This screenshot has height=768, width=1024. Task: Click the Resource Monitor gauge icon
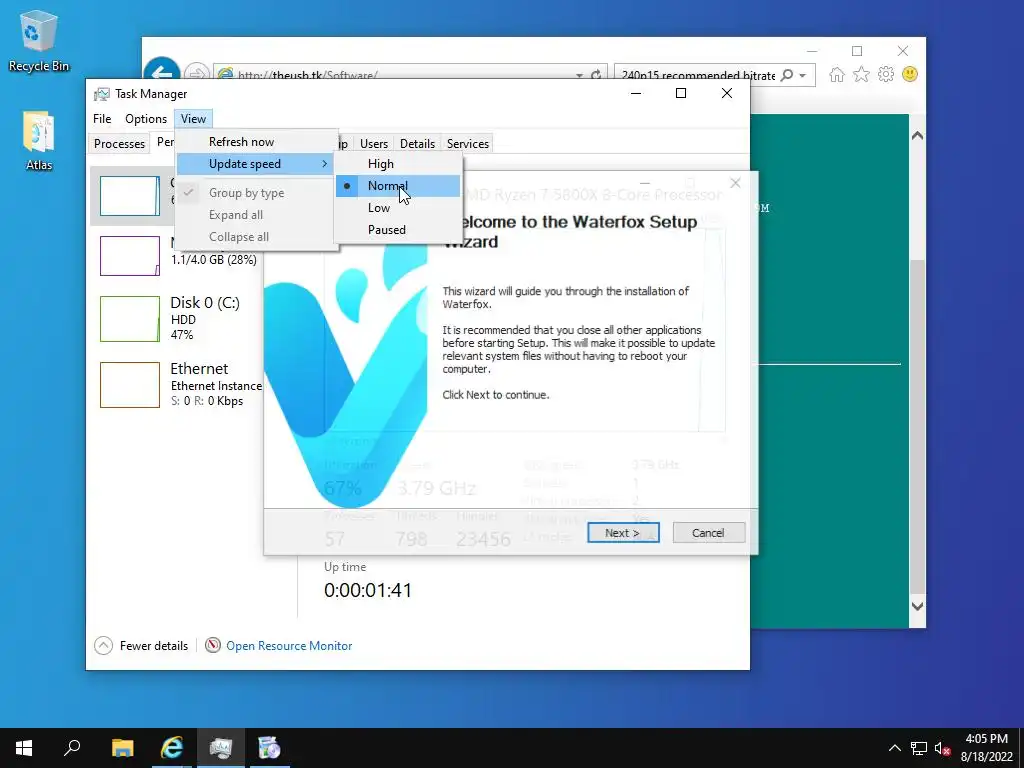pos(213,645)
